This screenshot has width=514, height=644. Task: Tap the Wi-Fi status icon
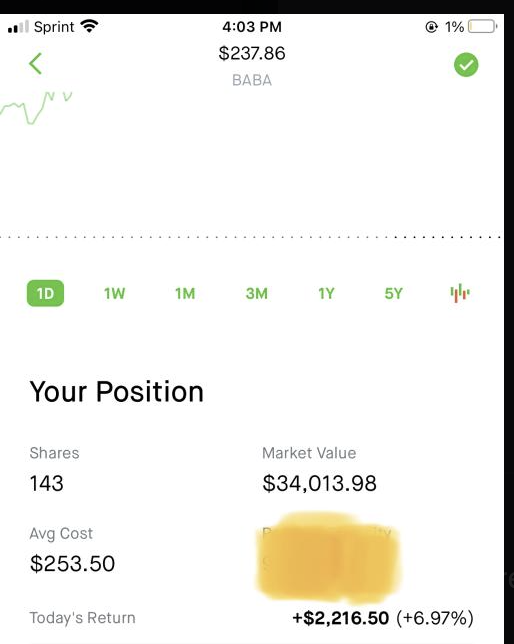coord(89,27)
